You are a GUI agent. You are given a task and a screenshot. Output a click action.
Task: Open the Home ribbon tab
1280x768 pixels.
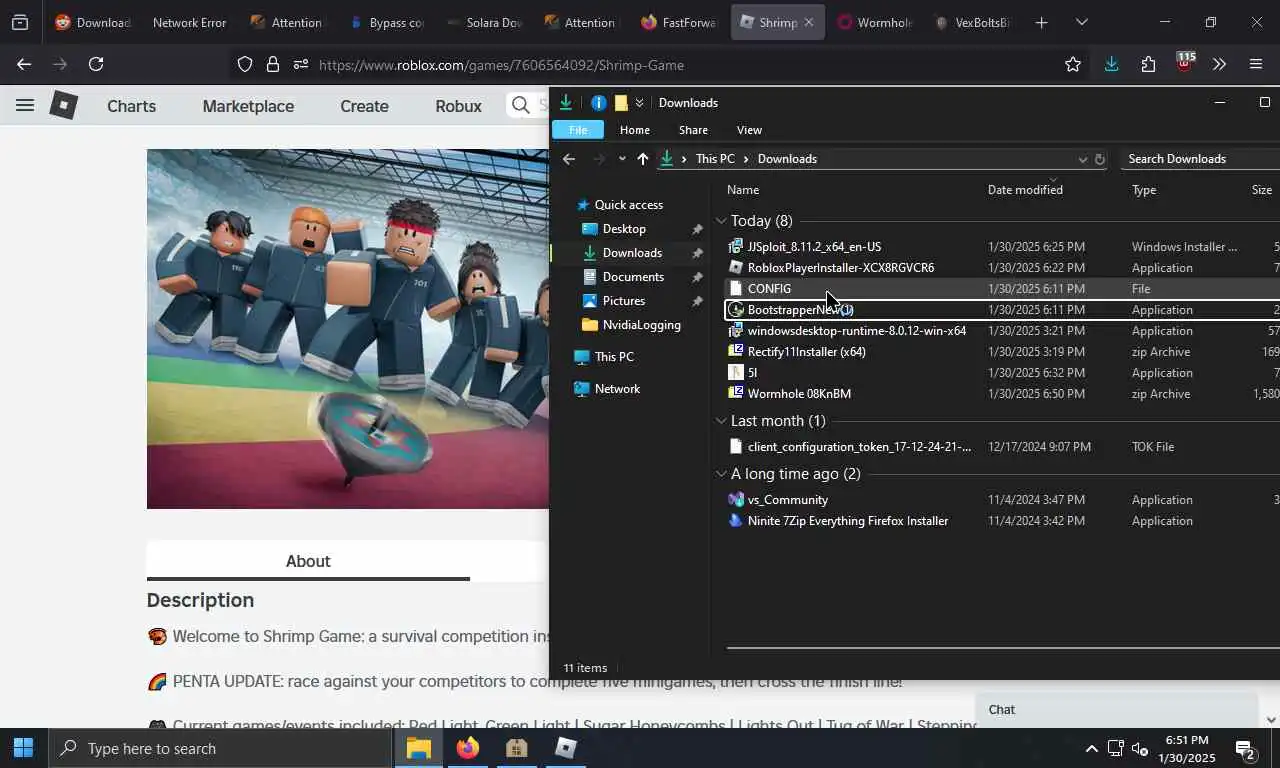tap(634, 130)
